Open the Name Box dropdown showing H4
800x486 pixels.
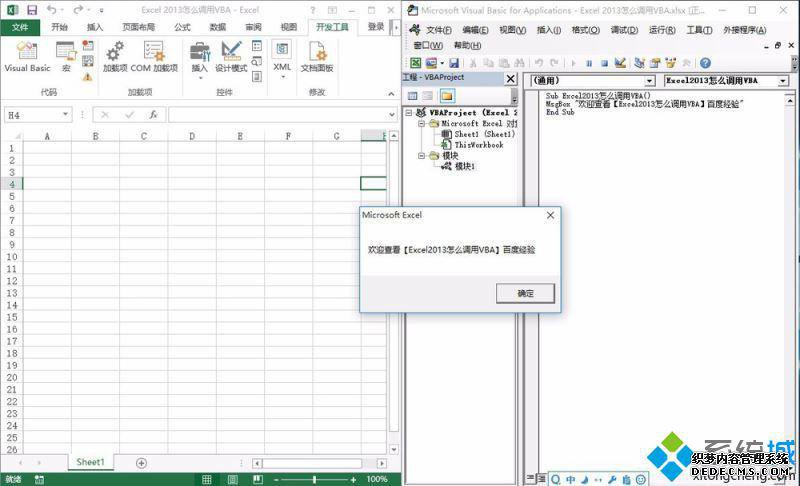65,114
